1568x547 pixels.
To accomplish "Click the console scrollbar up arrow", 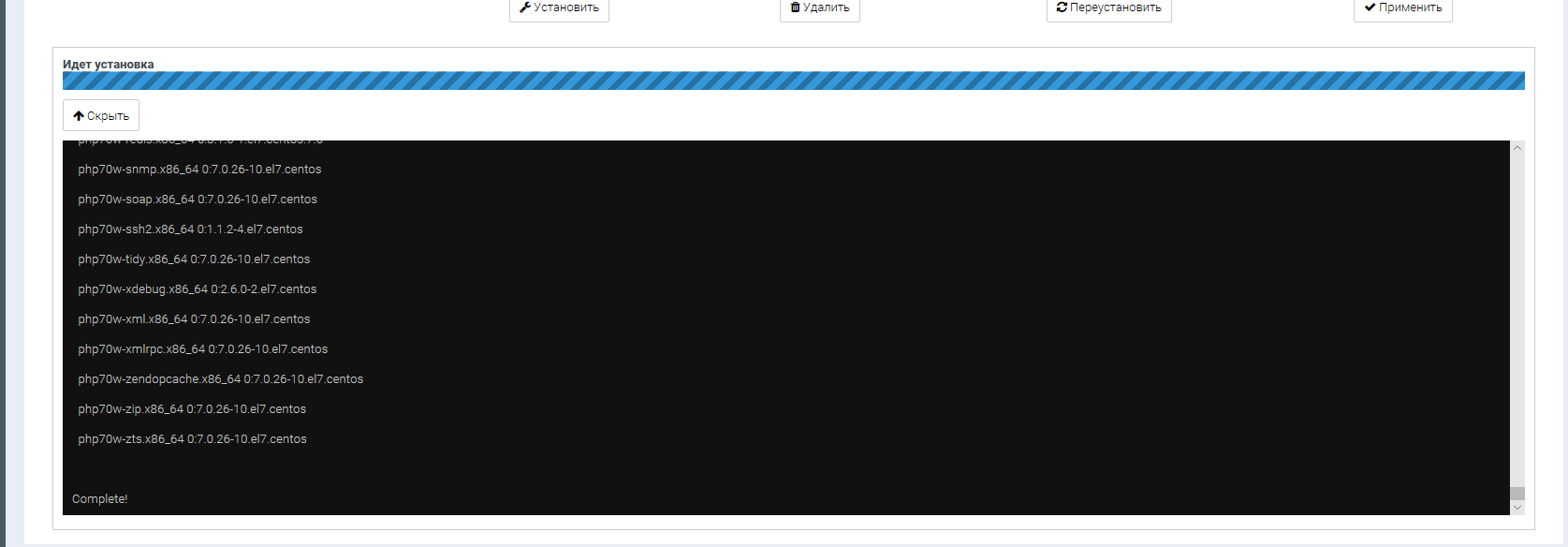I will [1517, 148].
